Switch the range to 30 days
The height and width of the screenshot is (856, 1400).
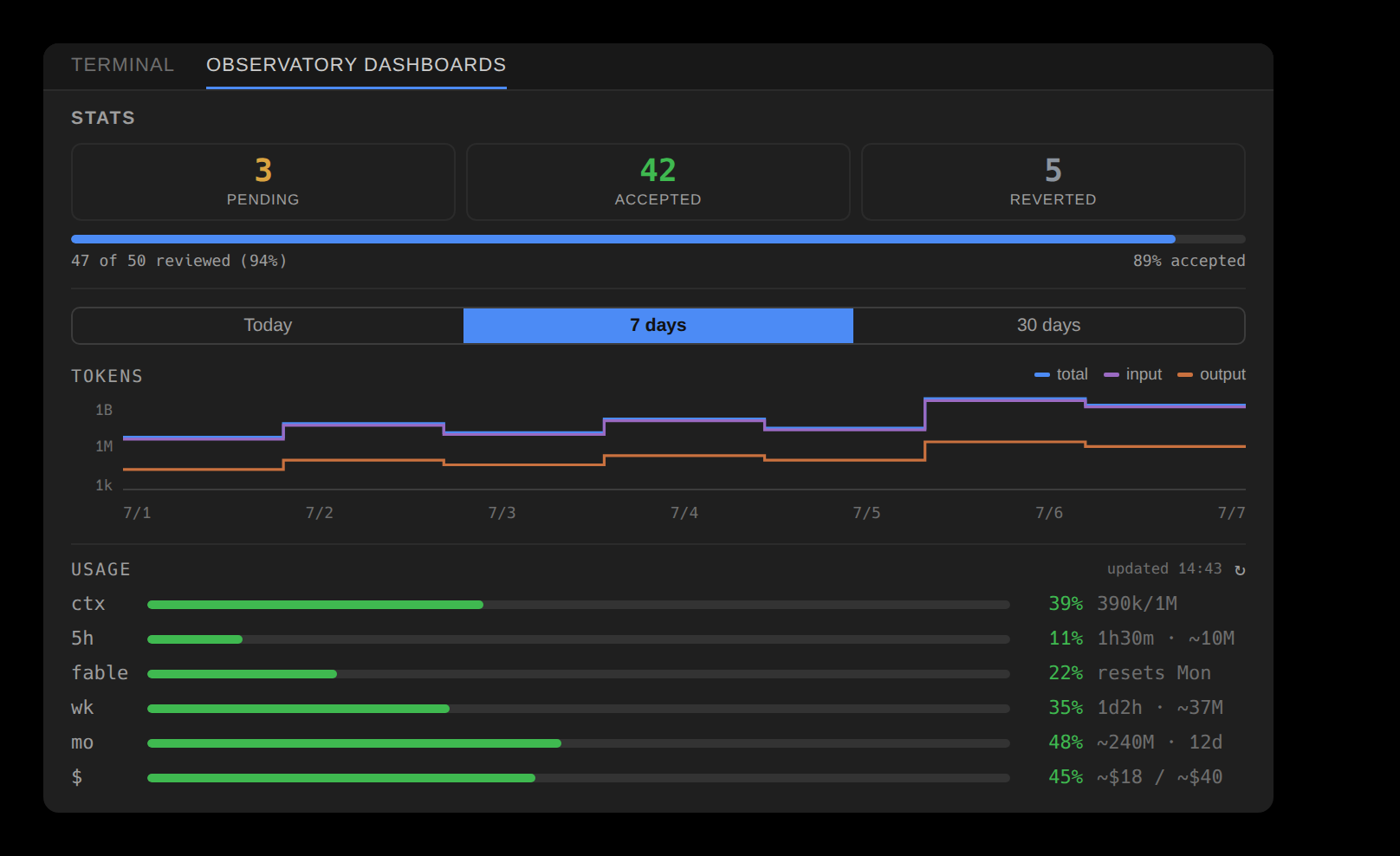(x=1048, y=325)
